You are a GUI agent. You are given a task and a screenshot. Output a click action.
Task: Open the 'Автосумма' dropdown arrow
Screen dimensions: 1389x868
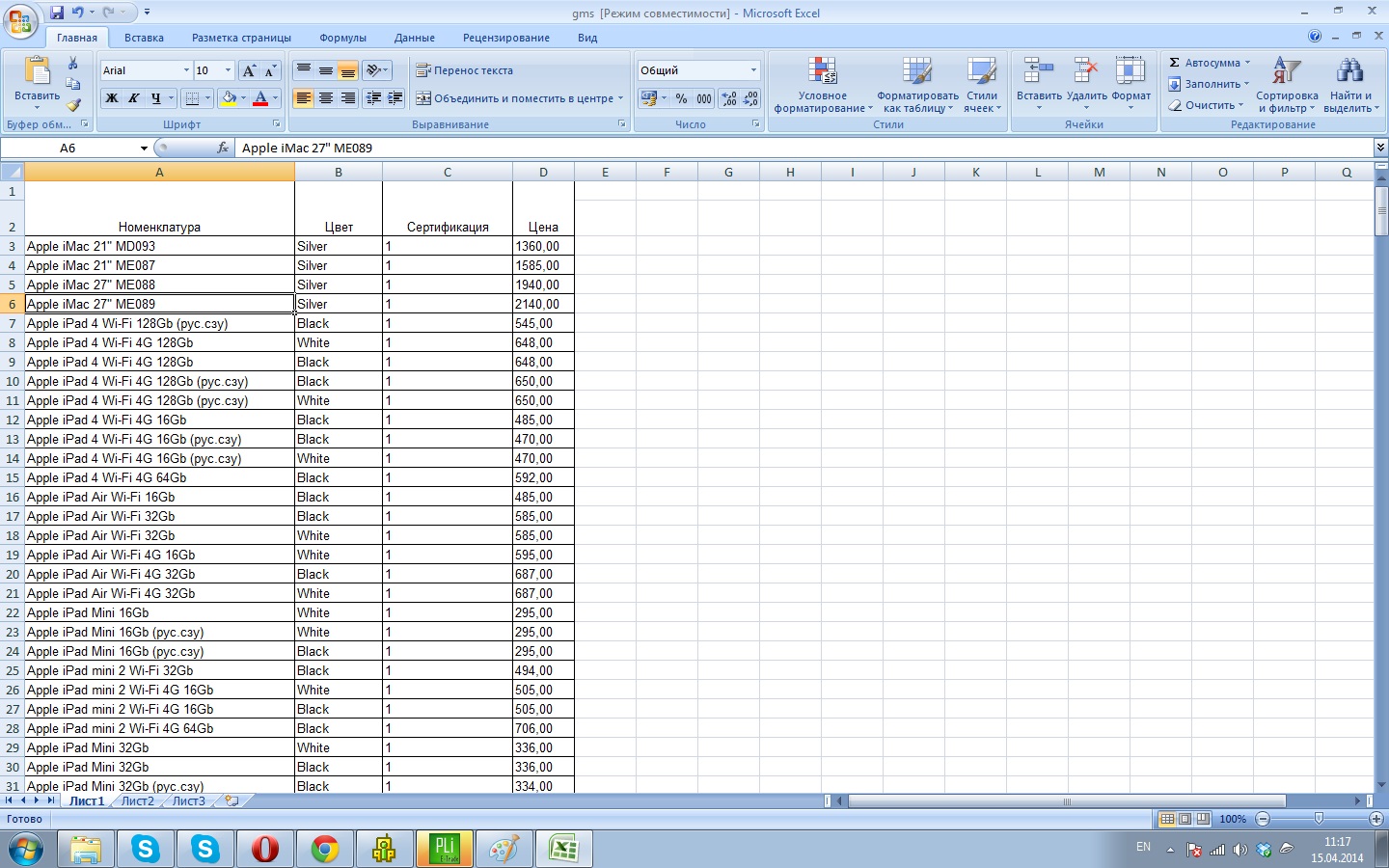1247,63
